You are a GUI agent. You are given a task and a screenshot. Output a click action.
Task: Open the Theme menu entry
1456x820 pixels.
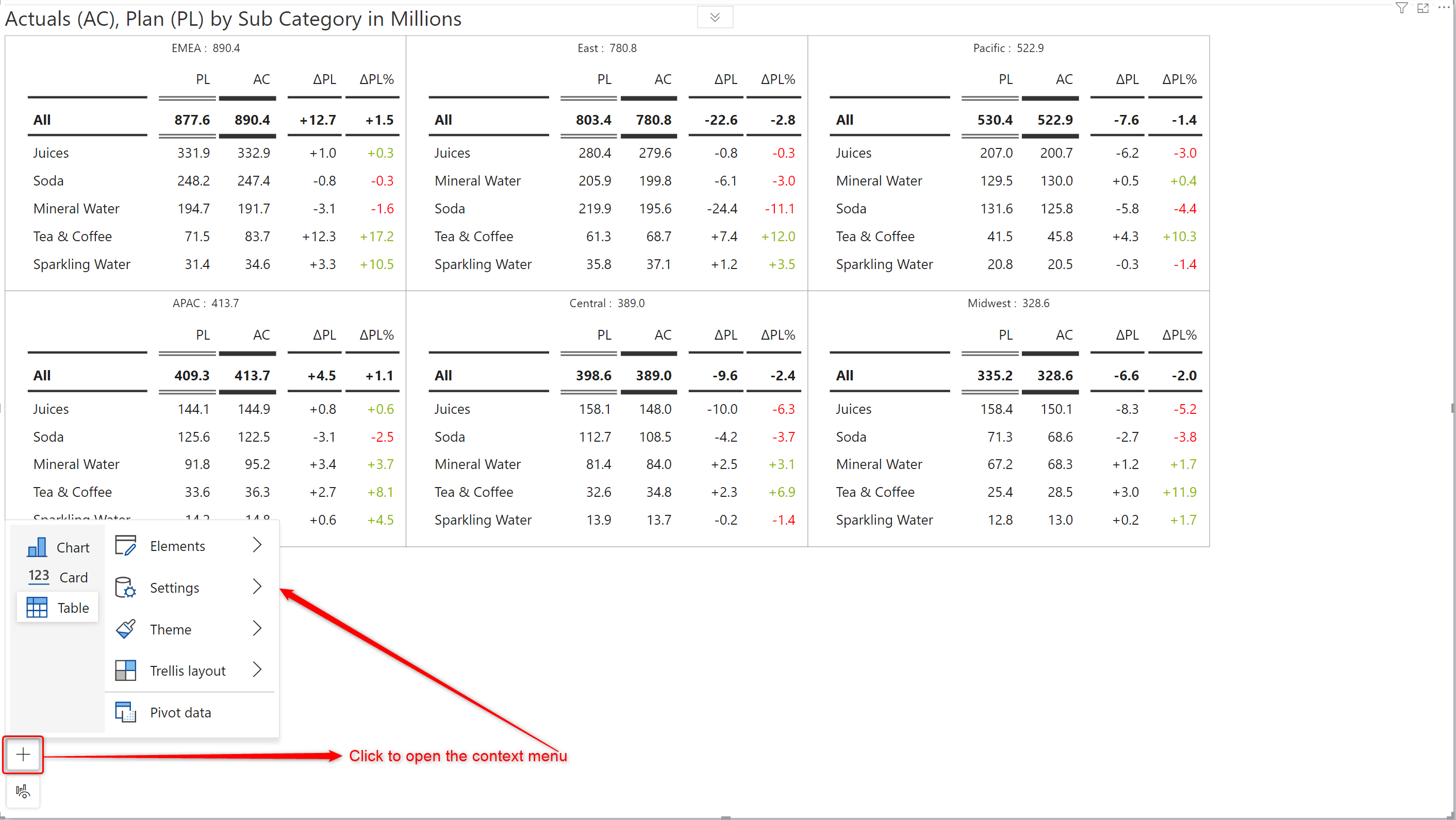pyautogui.click(x=171, y=629)
